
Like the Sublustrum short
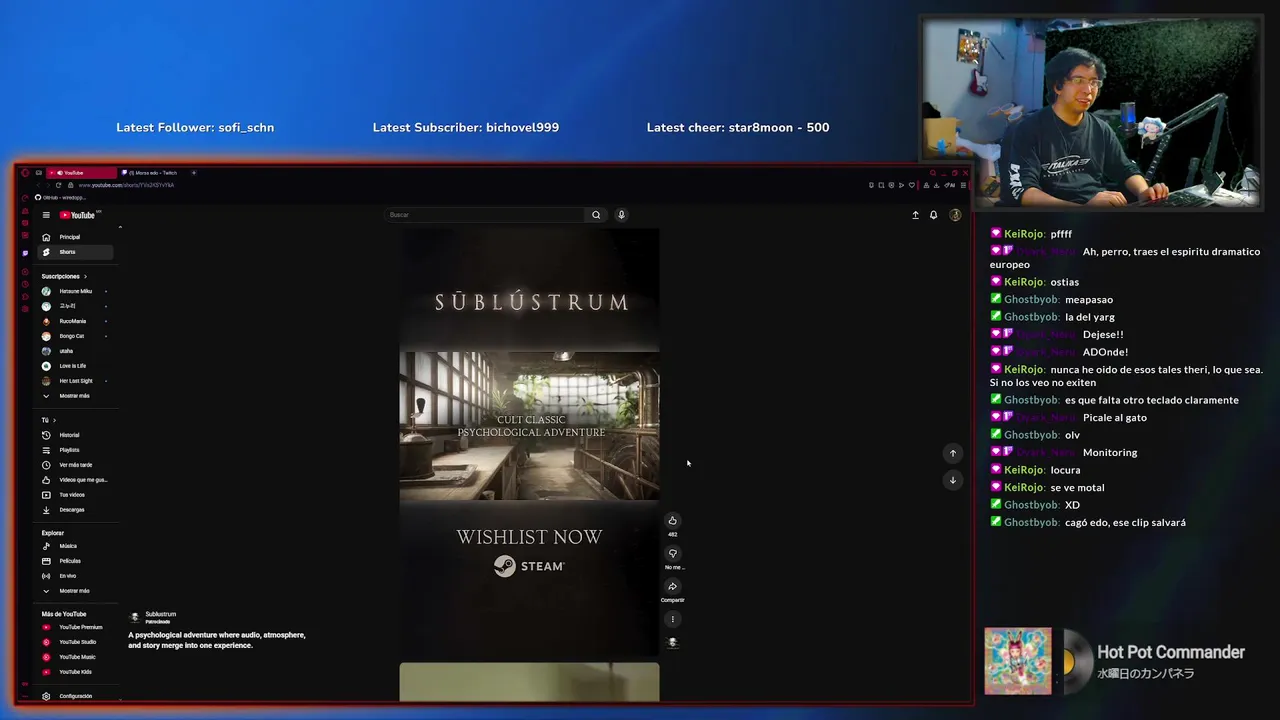(x=673, y=520)
